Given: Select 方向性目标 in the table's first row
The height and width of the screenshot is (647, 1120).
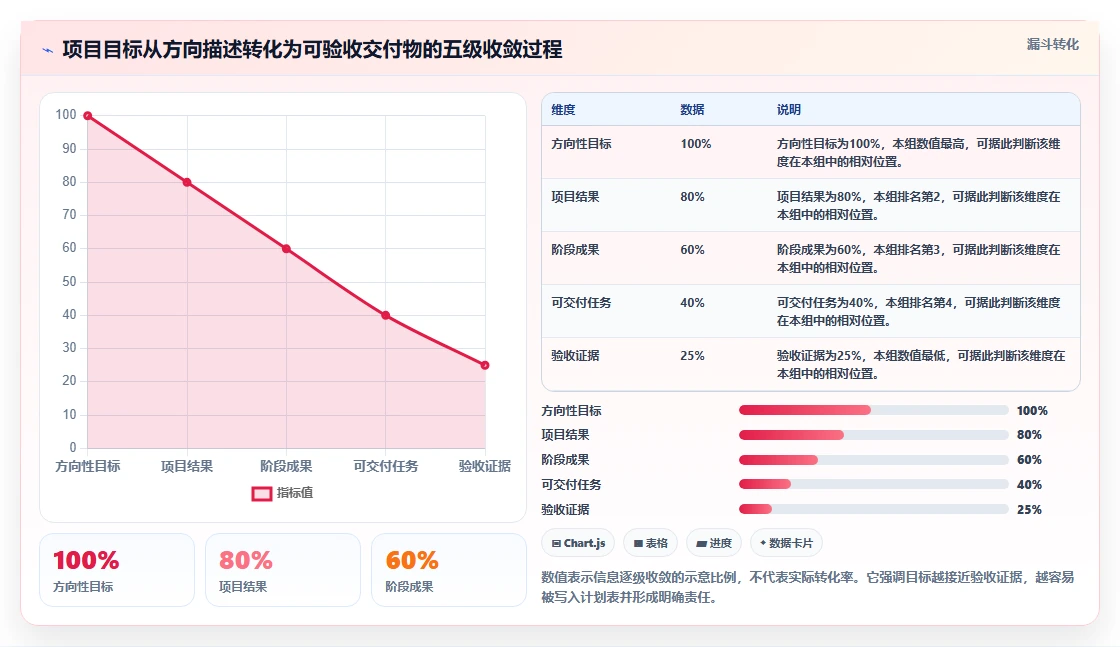Looking at the screenshot, I should coord(581,144).
